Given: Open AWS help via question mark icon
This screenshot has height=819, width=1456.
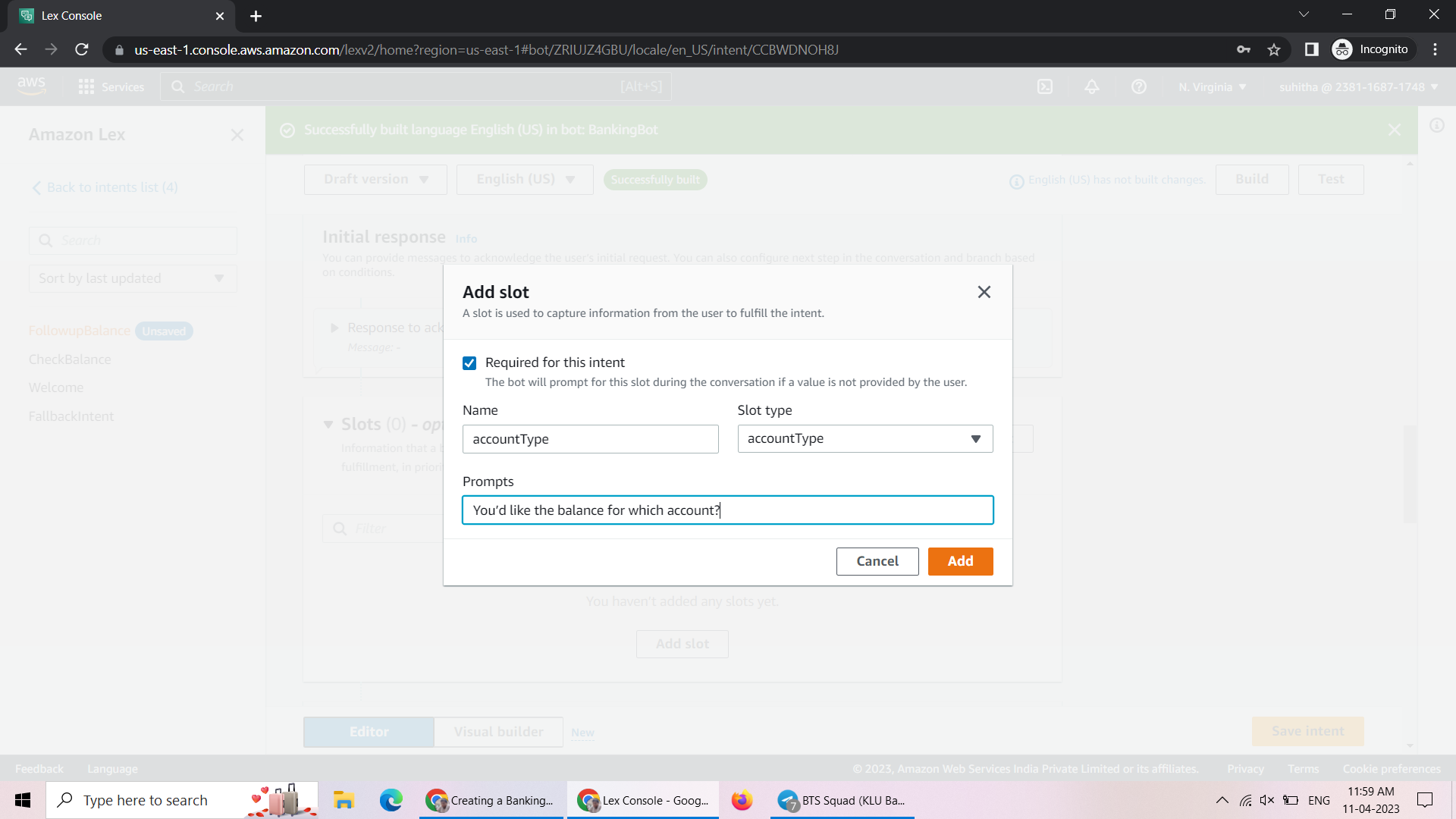Looking at the screenshot, I should point(1139,86).
